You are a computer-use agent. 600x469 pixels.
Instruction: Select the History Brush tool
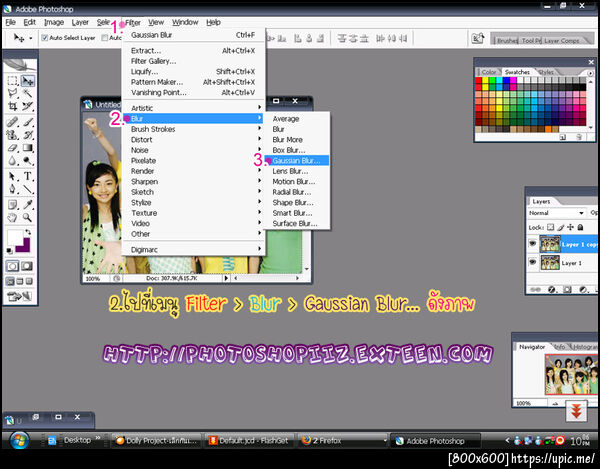pos(27,135)
